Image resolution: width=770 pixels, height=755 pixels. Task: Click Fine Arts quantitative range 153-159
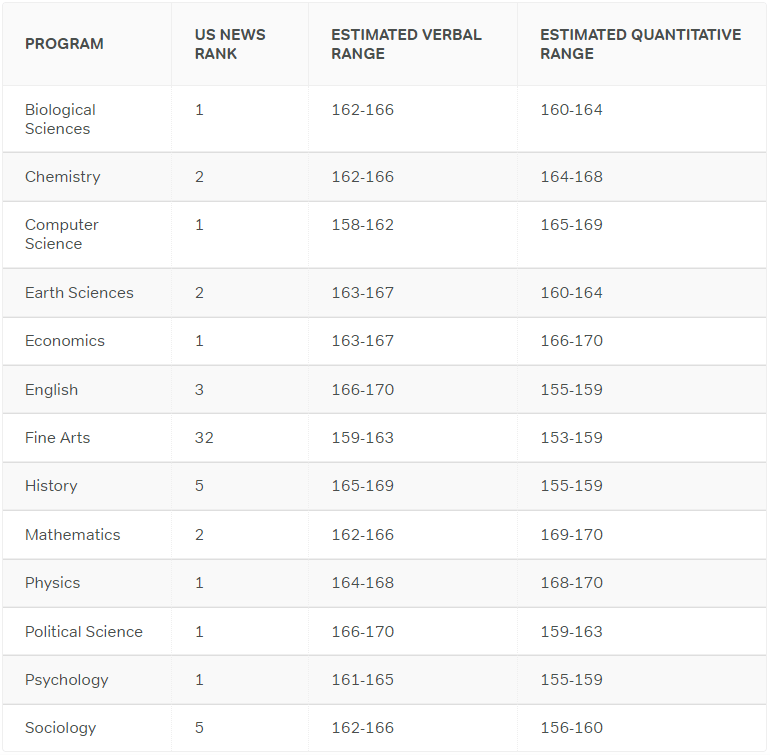[572, 437]
